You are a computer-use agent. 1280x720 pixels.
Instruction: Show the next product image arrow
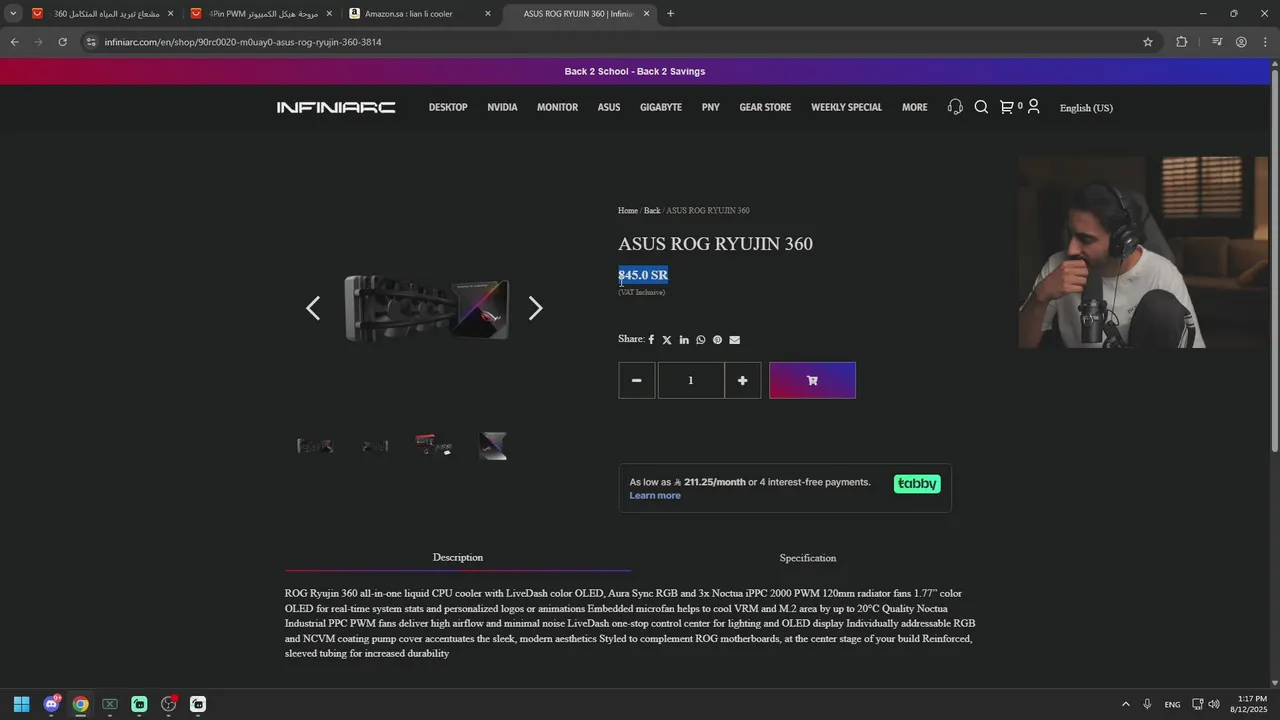[535, 308]
